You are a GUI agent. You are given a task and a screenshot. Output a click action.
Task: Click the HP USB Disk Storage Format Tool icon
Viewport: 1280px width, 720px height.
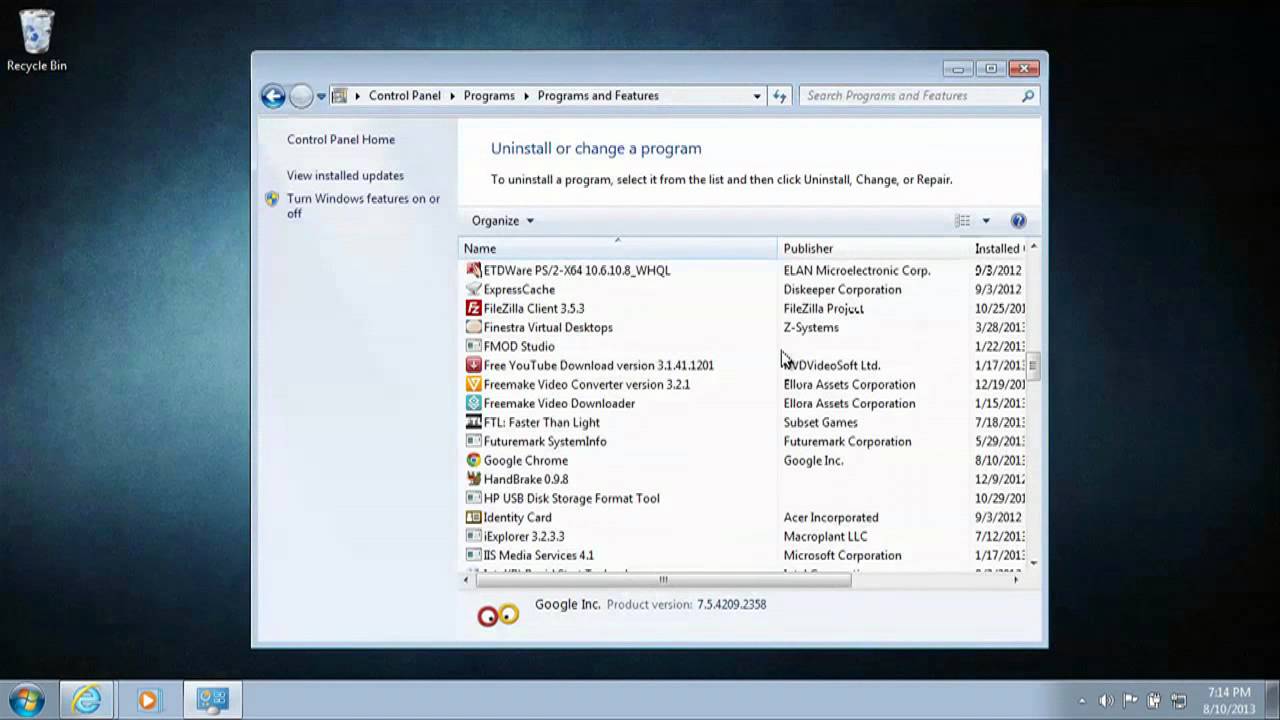click(473, 498)
